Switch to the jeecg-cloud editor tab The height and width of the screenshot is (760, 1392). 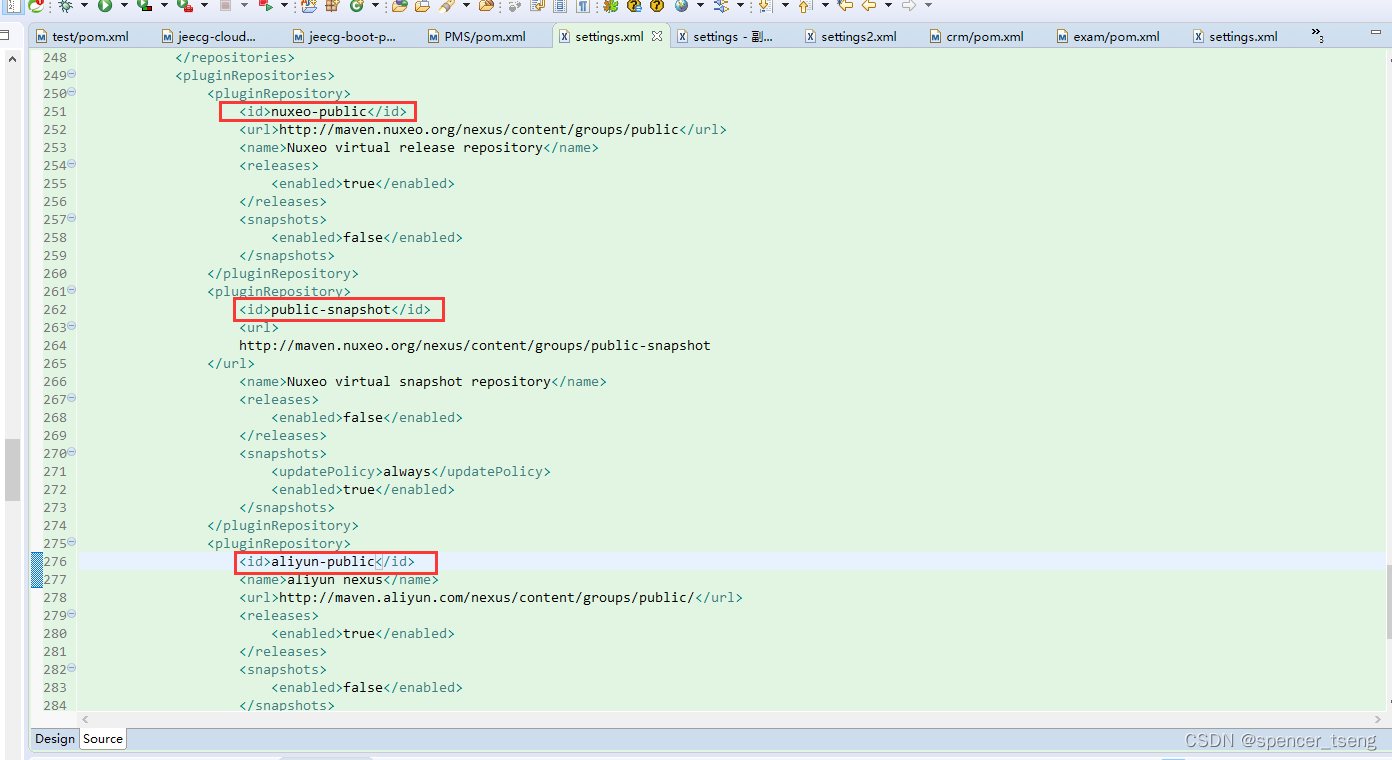coord(208,37)
